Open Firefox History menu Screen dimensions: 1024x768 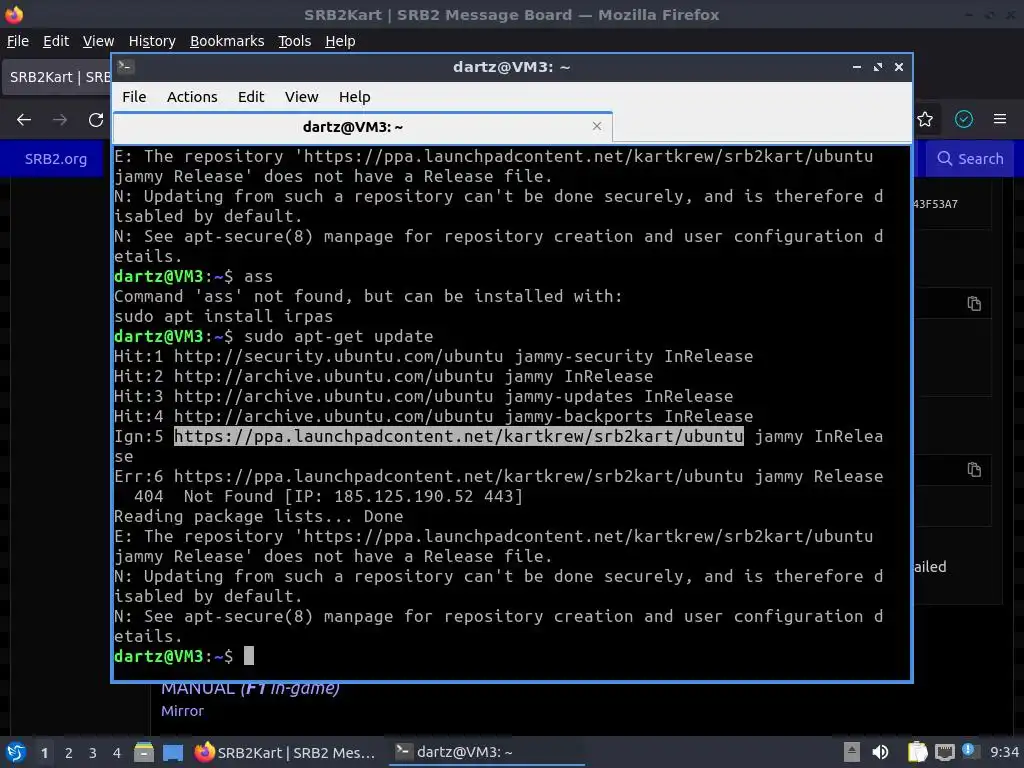152,41
